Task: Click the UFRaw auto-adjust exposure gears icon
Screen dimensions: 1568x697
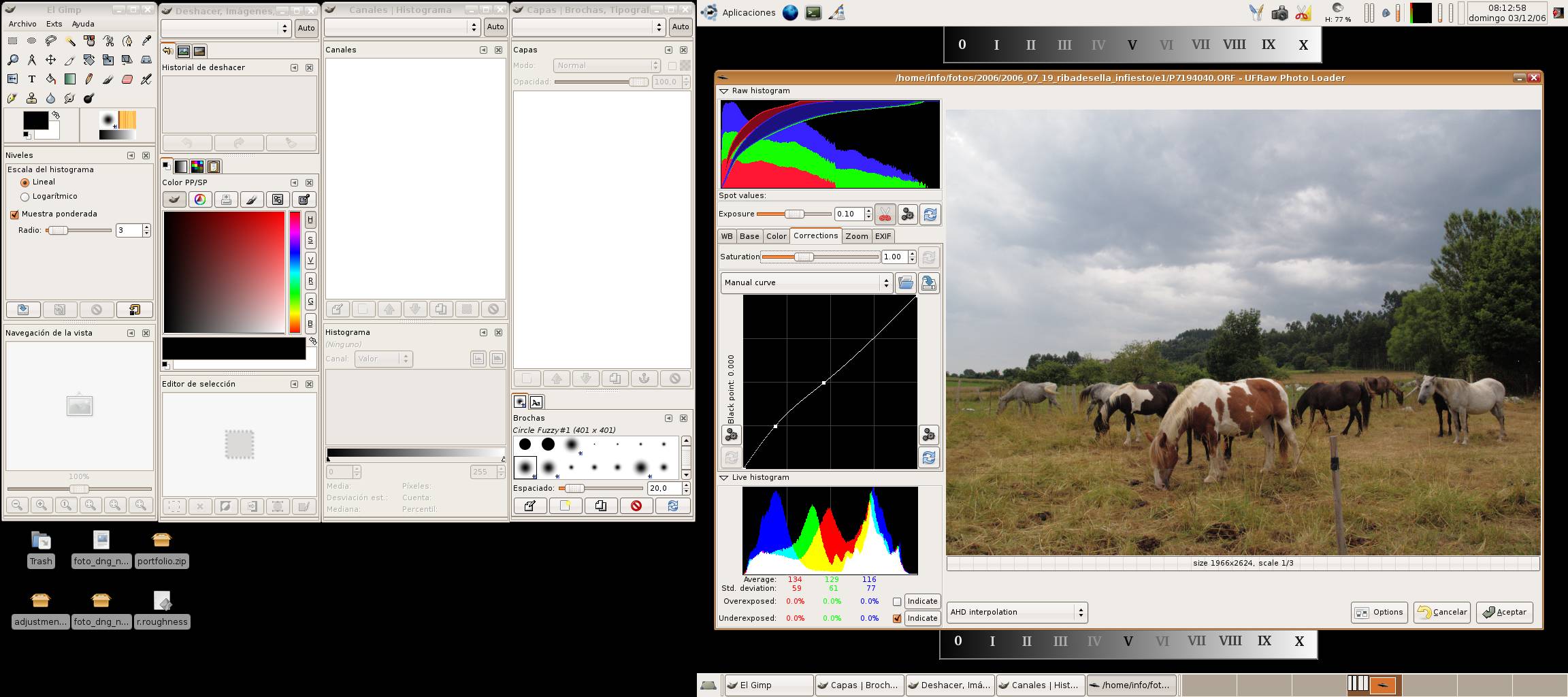Action: click(907, 214)
